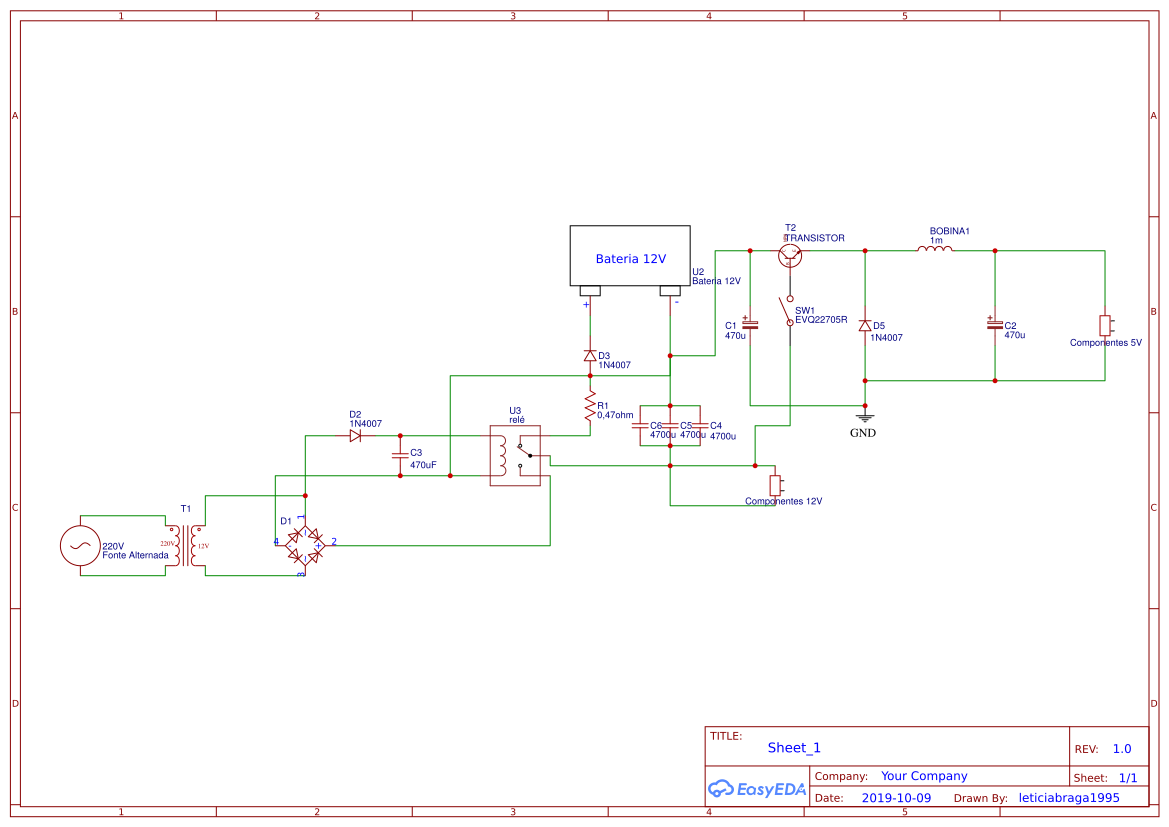
Task: Click the 'Componentes 12V' label
Action: [x=784, y=501]
